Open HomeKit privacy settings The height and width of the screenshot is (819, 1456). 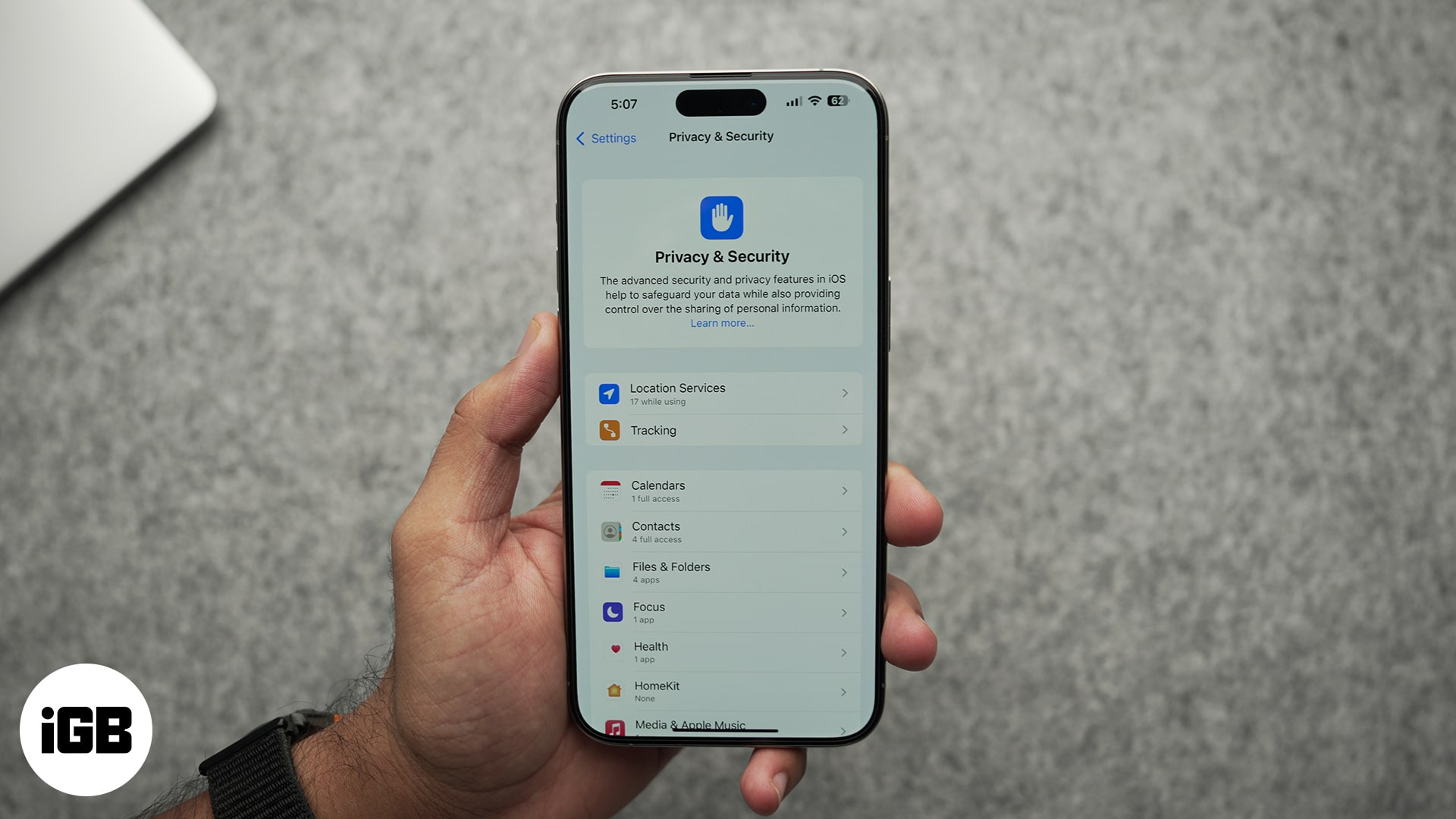coord(723,691)
